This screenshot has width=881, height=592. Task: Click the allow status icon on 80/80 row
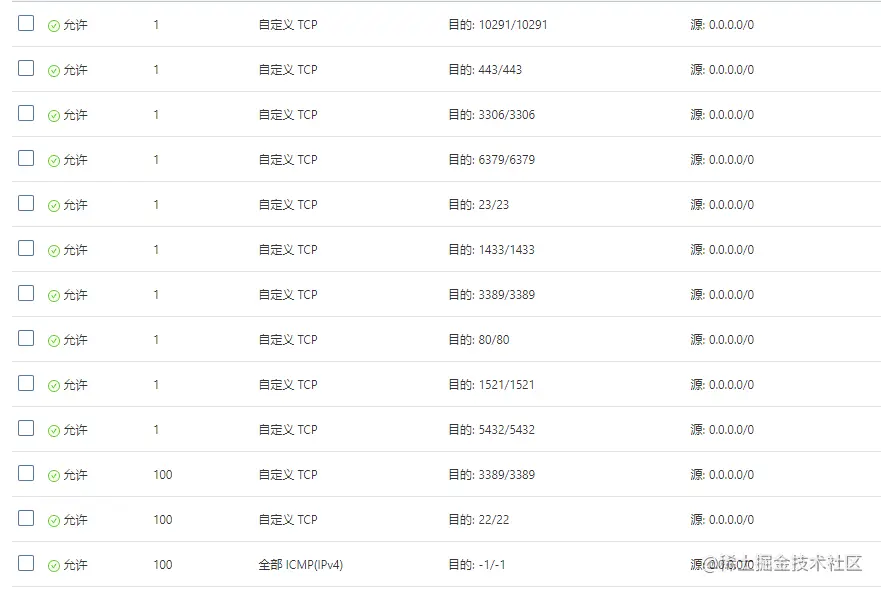click(54, 340)
